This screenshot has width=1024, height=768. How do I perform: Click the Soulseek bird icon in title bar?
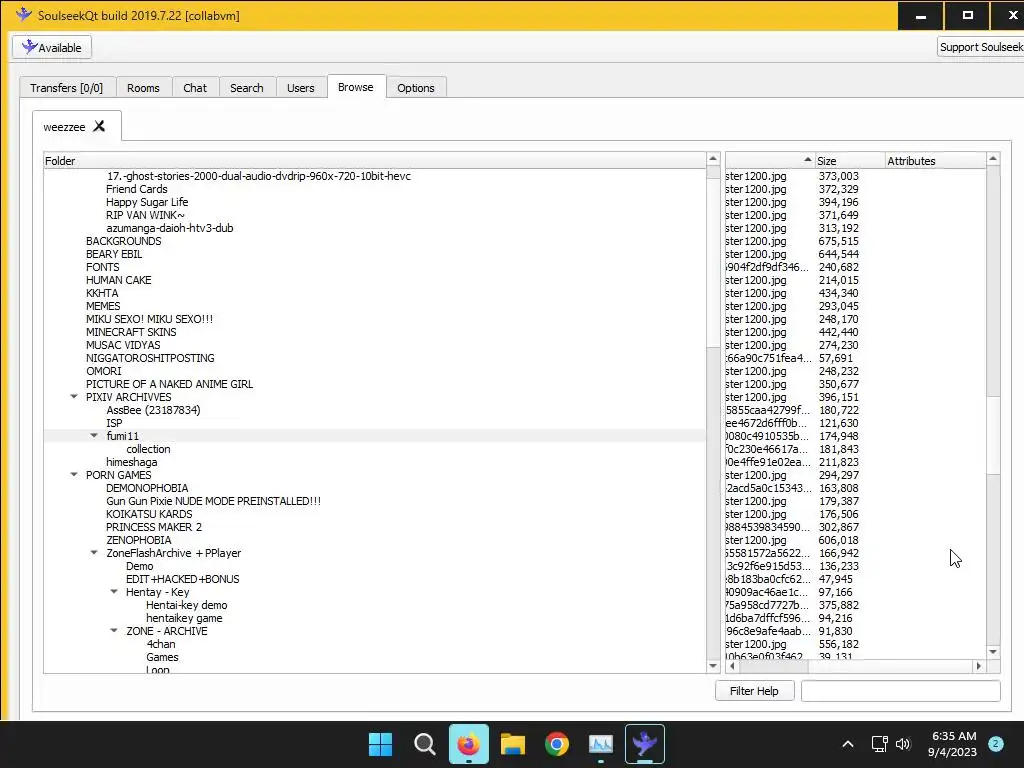pyautogui.click(x=24, y=14)
